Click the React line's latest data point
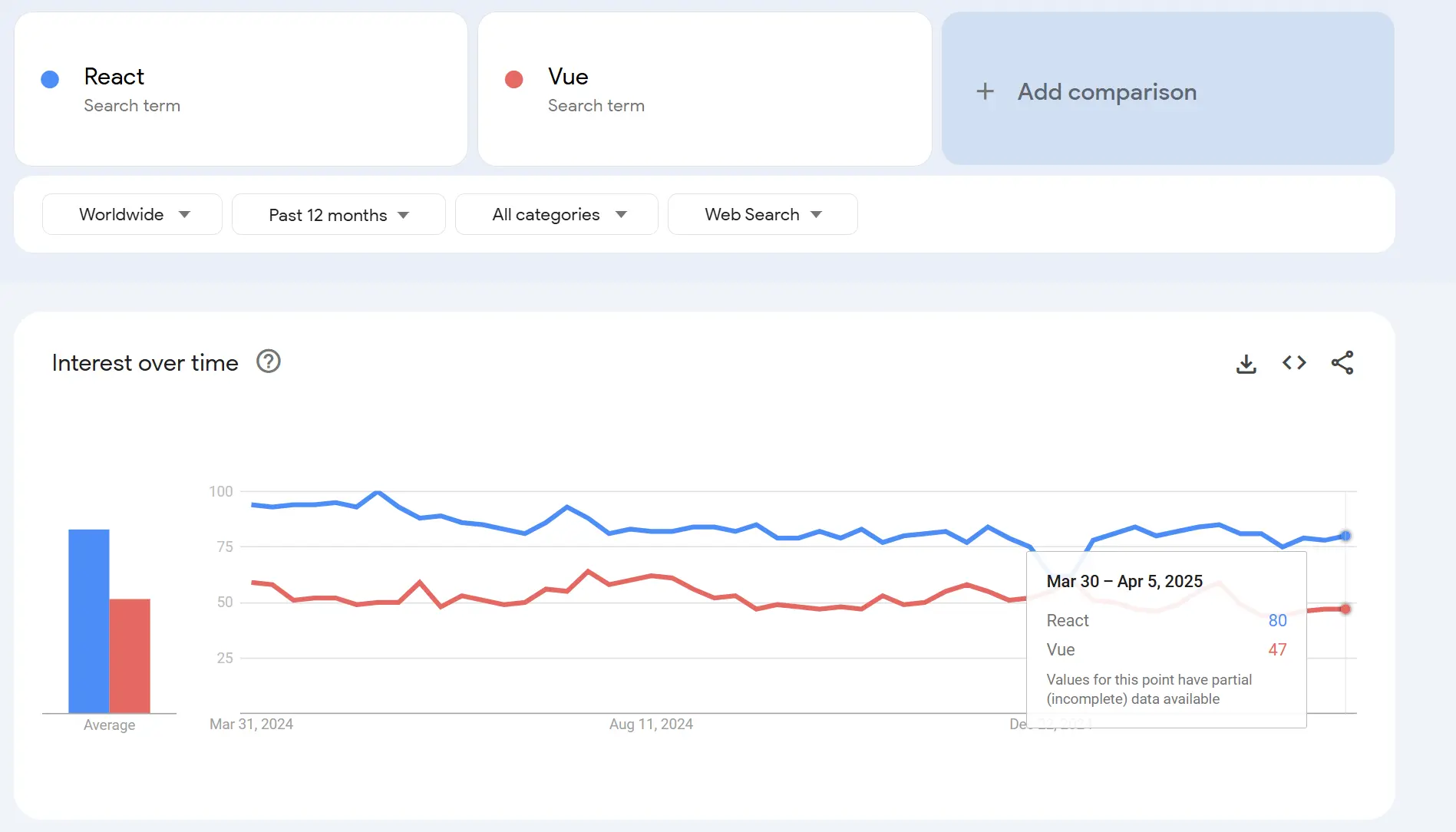Screen dimensions: 1456x832 pos(1345,536)
